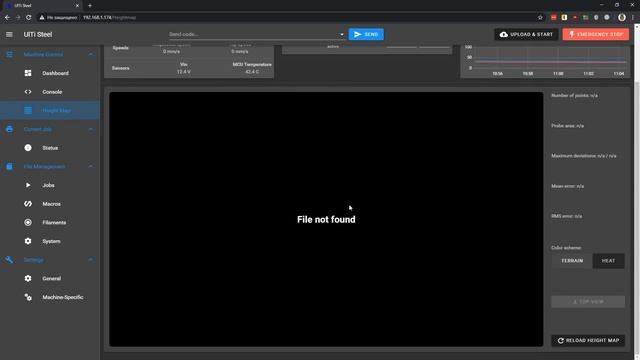Click the Machine Control group icon
The width and height of the screenshot is (640, 360).
tap(9, 54)
